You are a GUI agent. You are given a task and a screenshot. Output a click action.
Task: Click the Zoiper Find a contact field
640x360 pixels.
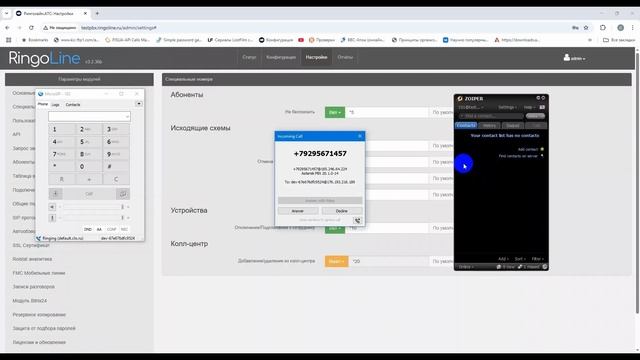(491, 116)
